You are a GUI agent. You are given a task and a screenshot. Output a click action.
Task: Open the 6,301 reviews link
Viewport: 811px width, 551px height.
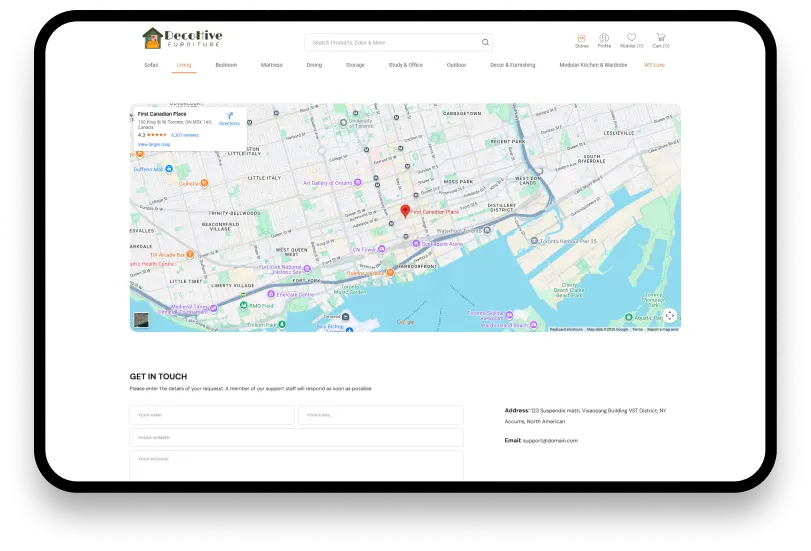pos(185,135)
